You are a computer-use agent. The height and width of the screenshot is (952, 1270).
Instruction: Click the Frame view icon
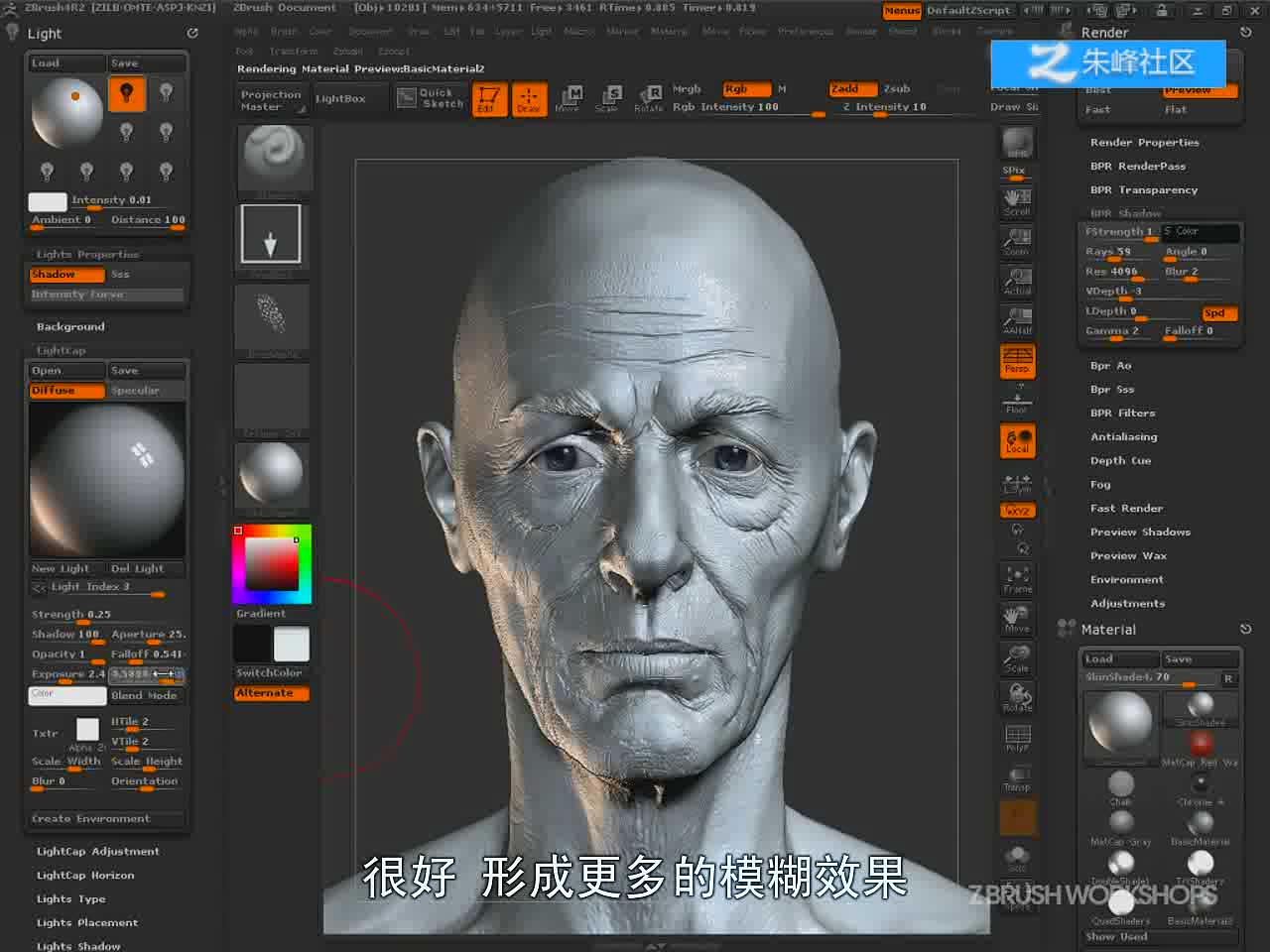click(x=1017, y=579)
